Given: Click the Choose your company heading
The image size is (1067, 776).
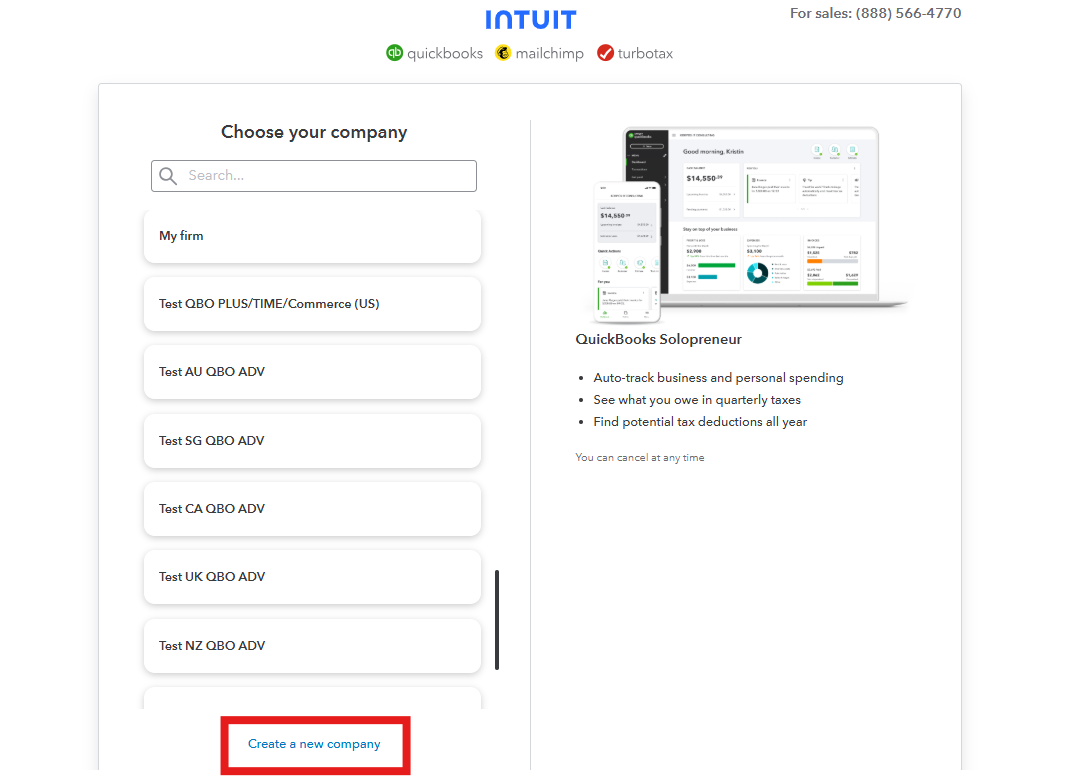Looking at the screenshot, I should pyautogui.click(x=314, y=132).
